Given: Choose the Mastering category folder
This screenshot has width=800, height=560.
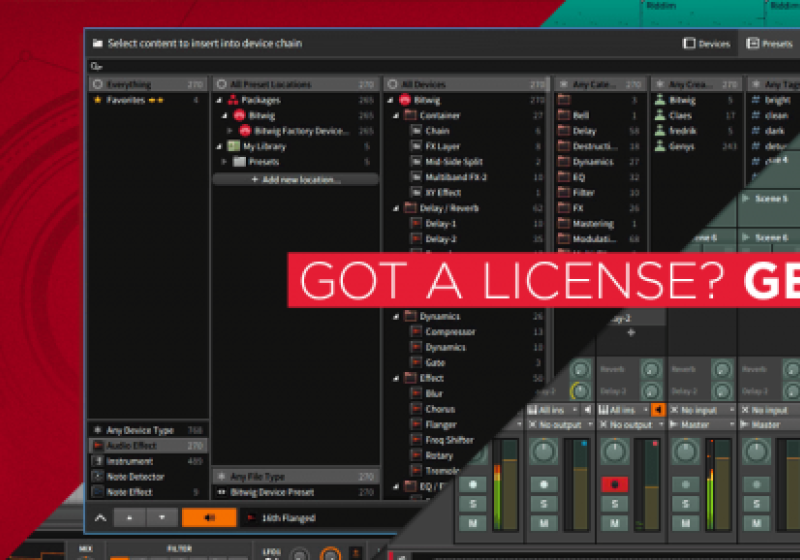Looking at the screenshot, I should [x=593, y=223].
